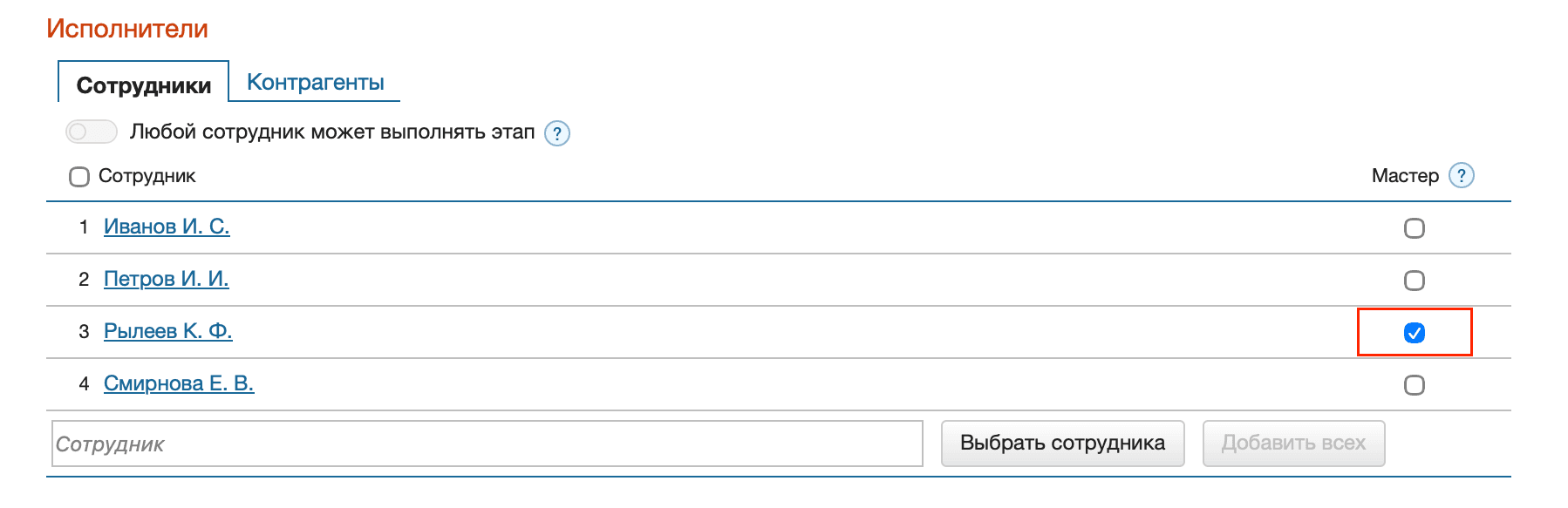Open help icon next to employee toggle
Screen dimensions: 1568x508
pyautogui.click(x=557, y=133)
